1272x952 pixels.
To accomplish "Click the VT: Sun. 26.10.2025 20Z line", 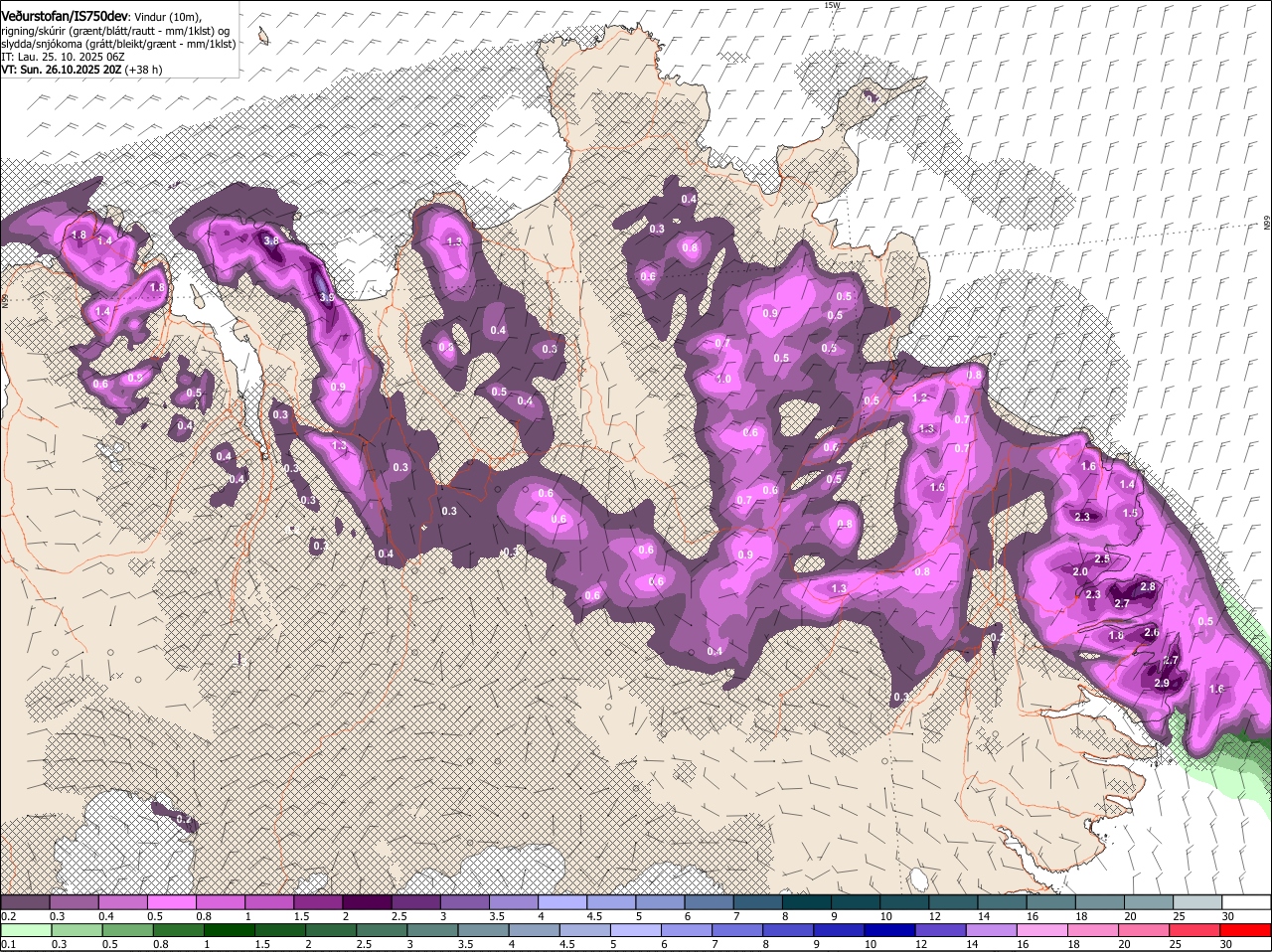I will point(64,70).
